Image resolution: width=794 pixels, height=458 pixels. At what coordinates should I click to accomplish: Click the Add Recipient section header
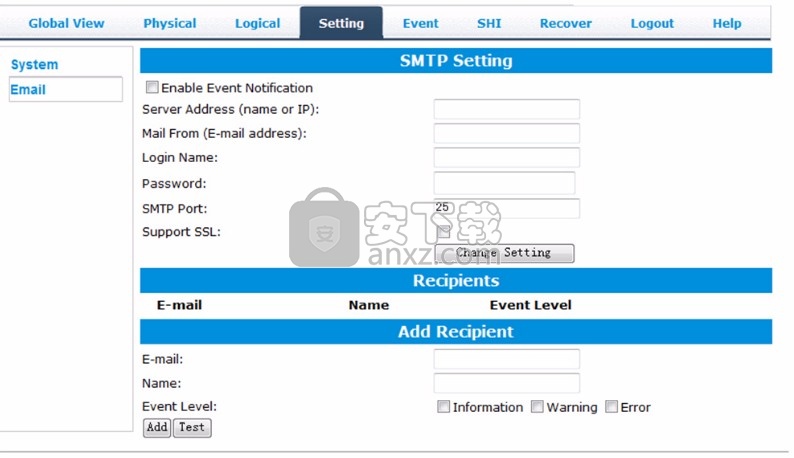pyautogui.click(x=456, y=332)
